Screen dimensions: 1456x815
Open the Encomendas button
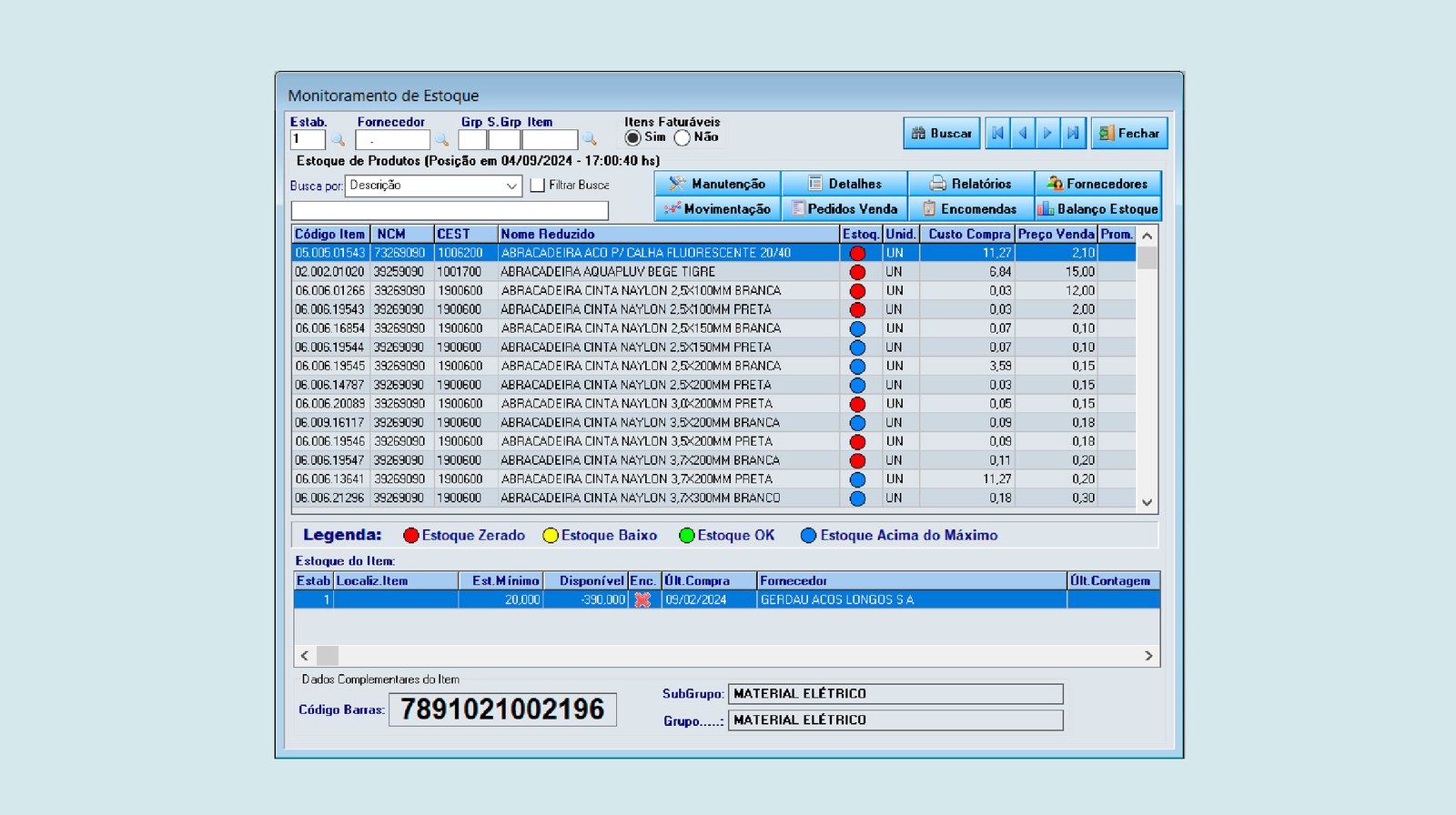(971, 208)
